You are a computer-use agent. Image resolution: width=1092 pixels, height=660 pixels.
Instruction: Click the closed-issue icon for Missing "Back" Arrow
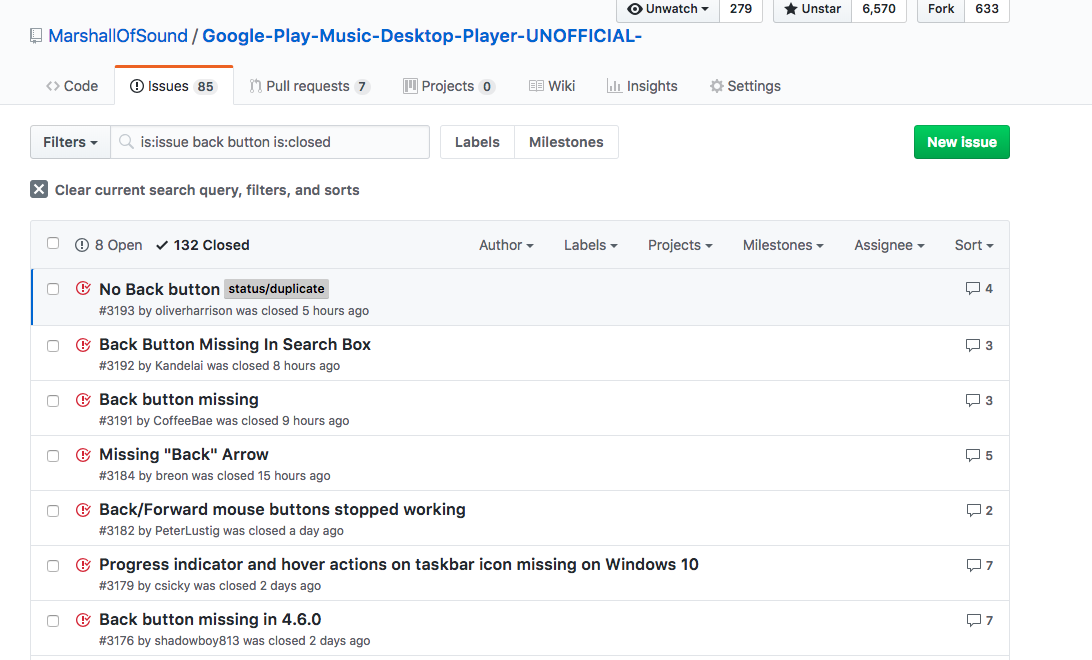click(x=84, y=455)
